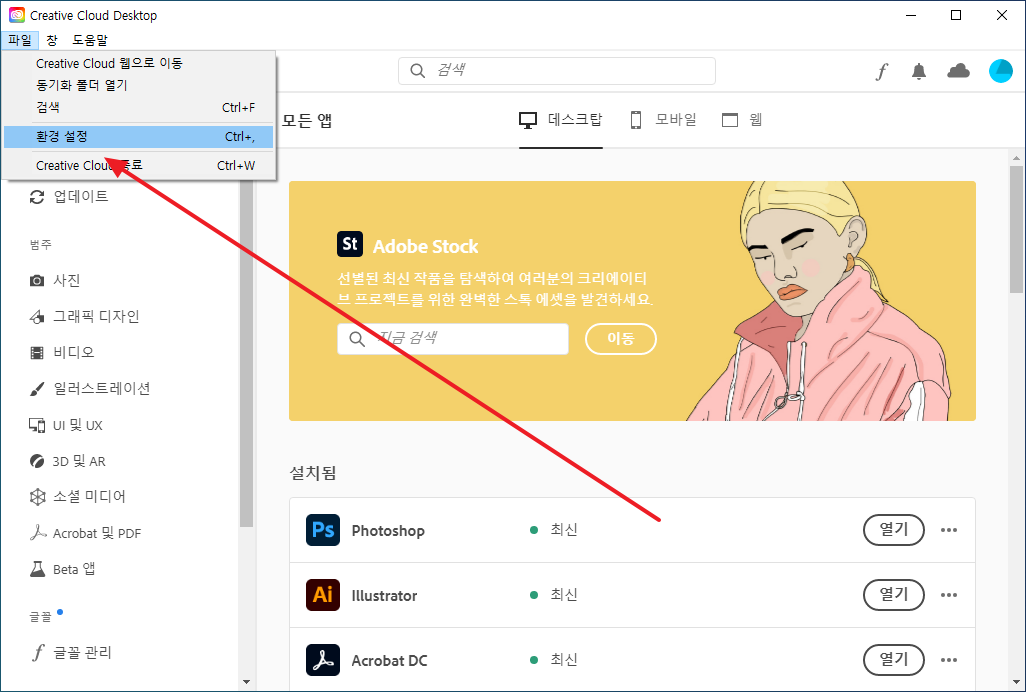Choose Creative Cloud 웹으로 이동
This screenshot has height=692, width=1026.
(x=138, y=63)
